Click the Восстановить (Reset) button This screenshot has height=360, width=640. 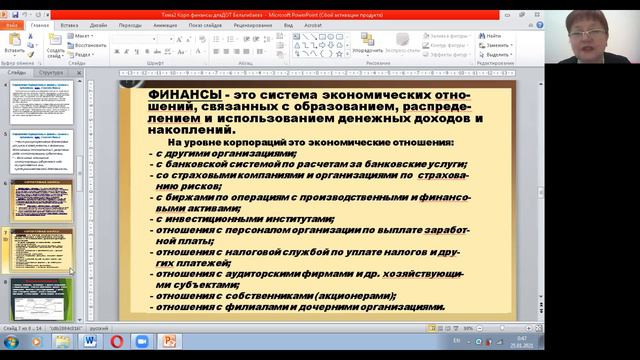(87, 45)
